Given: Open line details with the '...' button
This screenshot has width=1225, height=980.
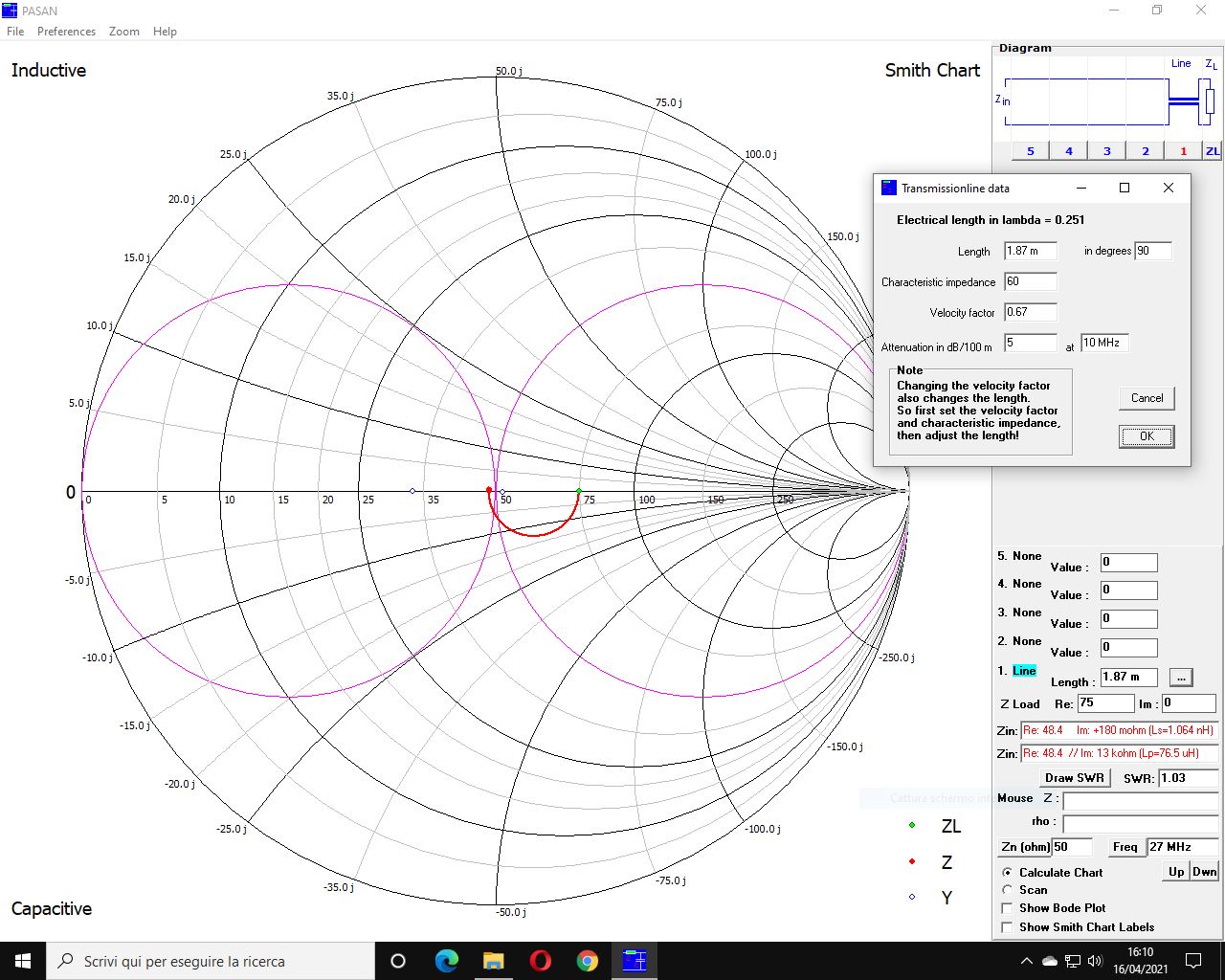Looking at the screenshot, I should (x=1181, y=678).
